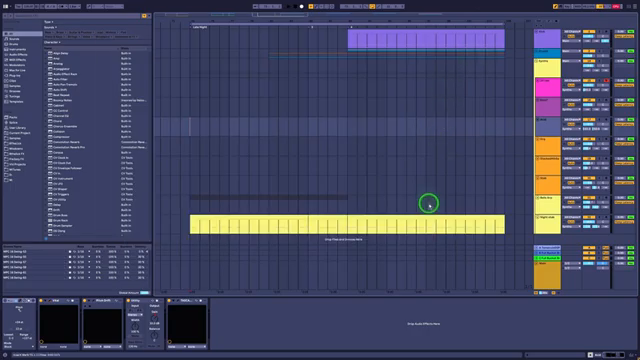This screenshot has height=360, width=640.
Task: Open Synths routing dropdown on pink track
Action: point(572,90)
